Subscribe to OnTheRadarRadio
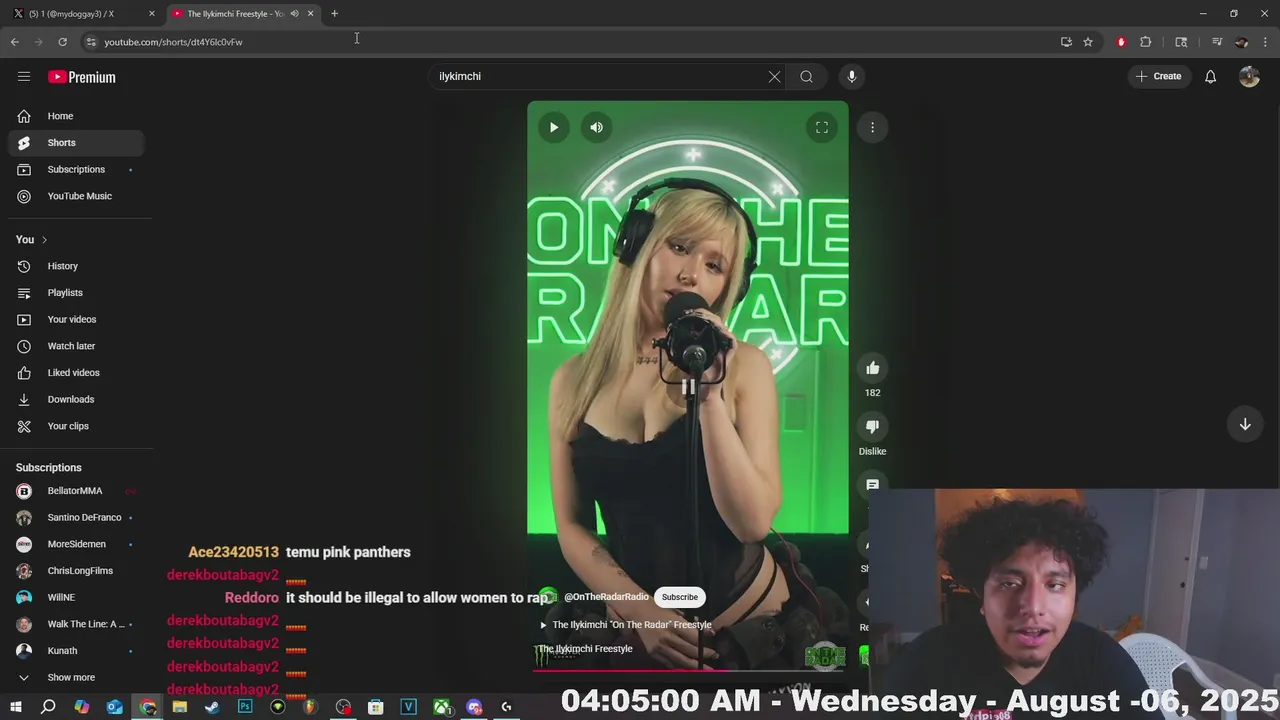The height and width of the screenshot is (720, 1280). [x=679, y=597]
